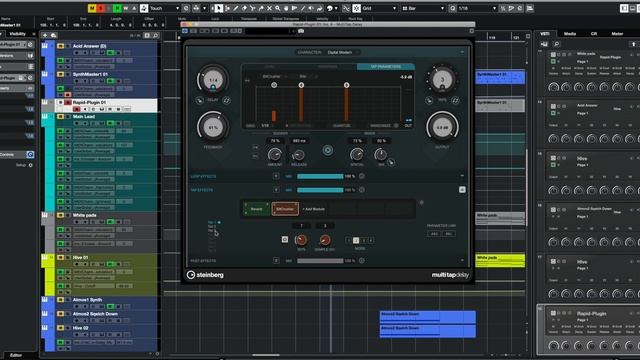Select the Draw pencil tool
The height and width of the screenshot is (360, 640).
tap(236, 8)
